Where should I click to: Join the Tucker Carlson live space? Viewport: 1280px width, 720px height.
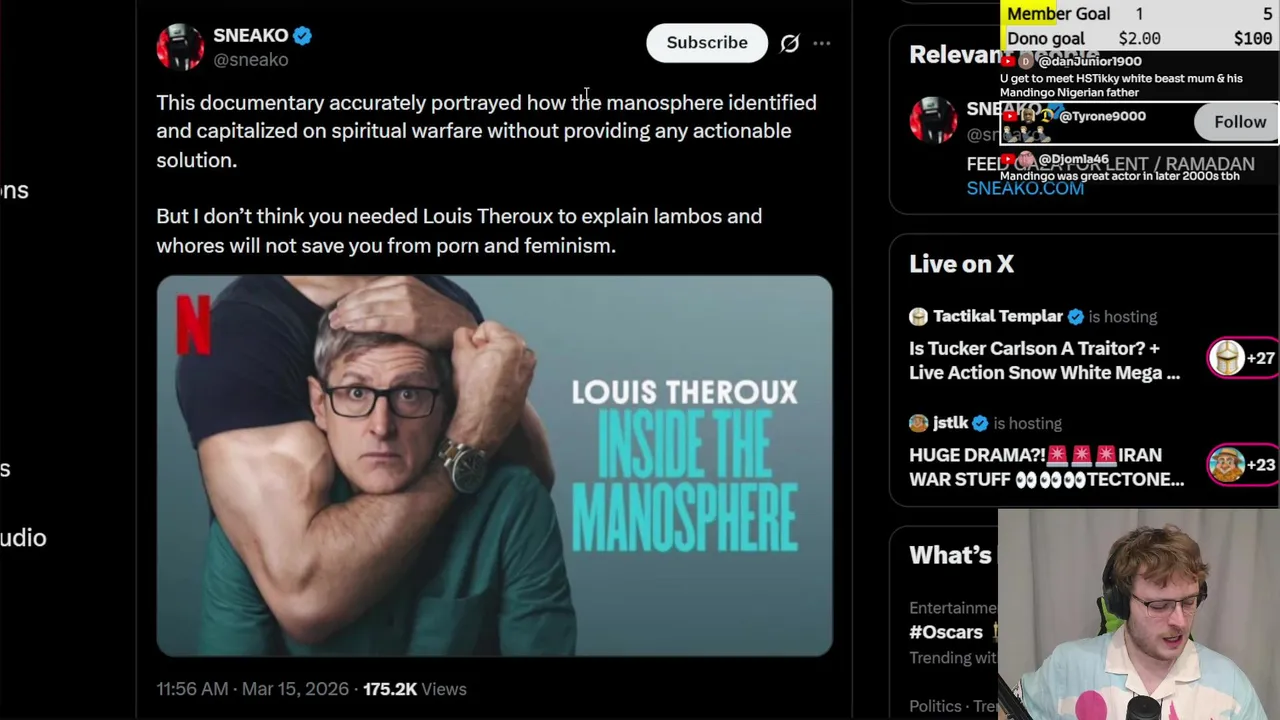coord(1044,360)
